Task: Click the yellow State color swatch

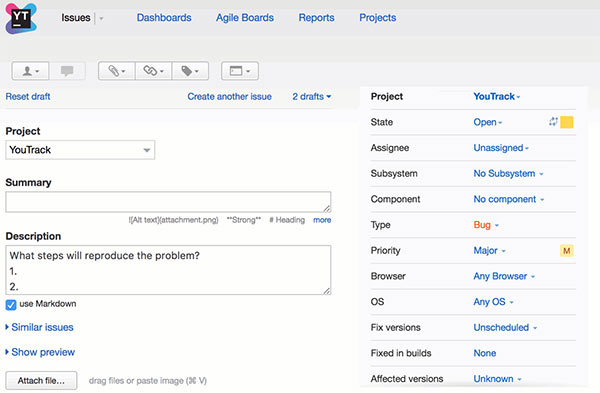Action: click(567, 122)
